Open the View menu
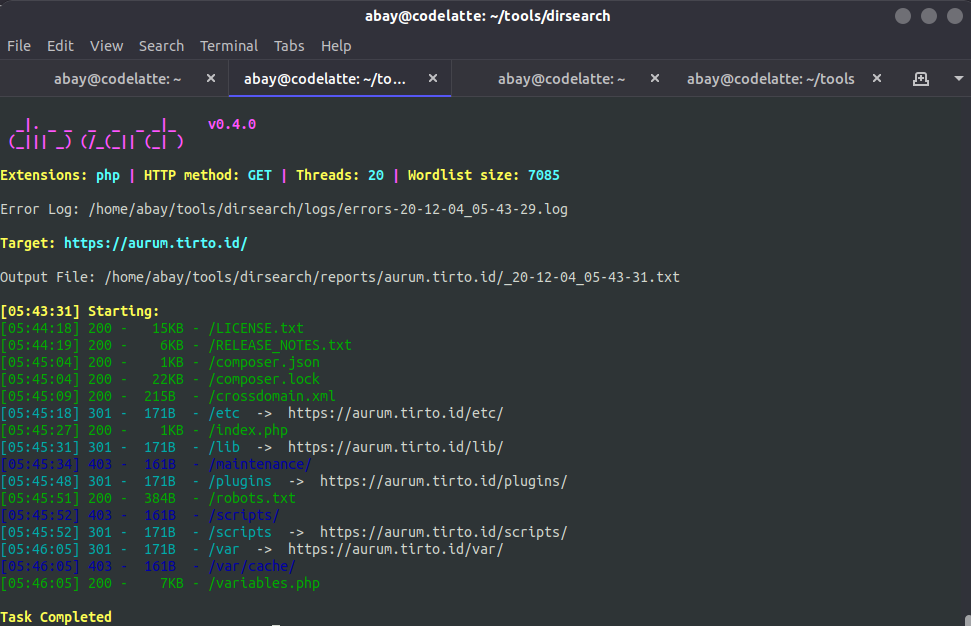The height and width of the screenshot is (626, 971). (106, 46)
